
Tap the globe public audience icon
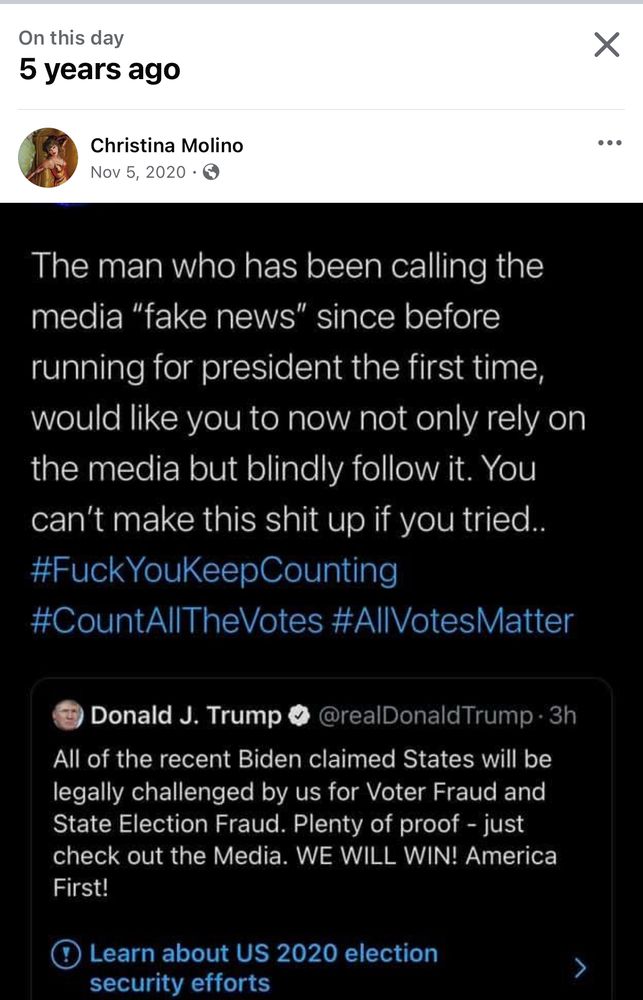tap(211, 172)
